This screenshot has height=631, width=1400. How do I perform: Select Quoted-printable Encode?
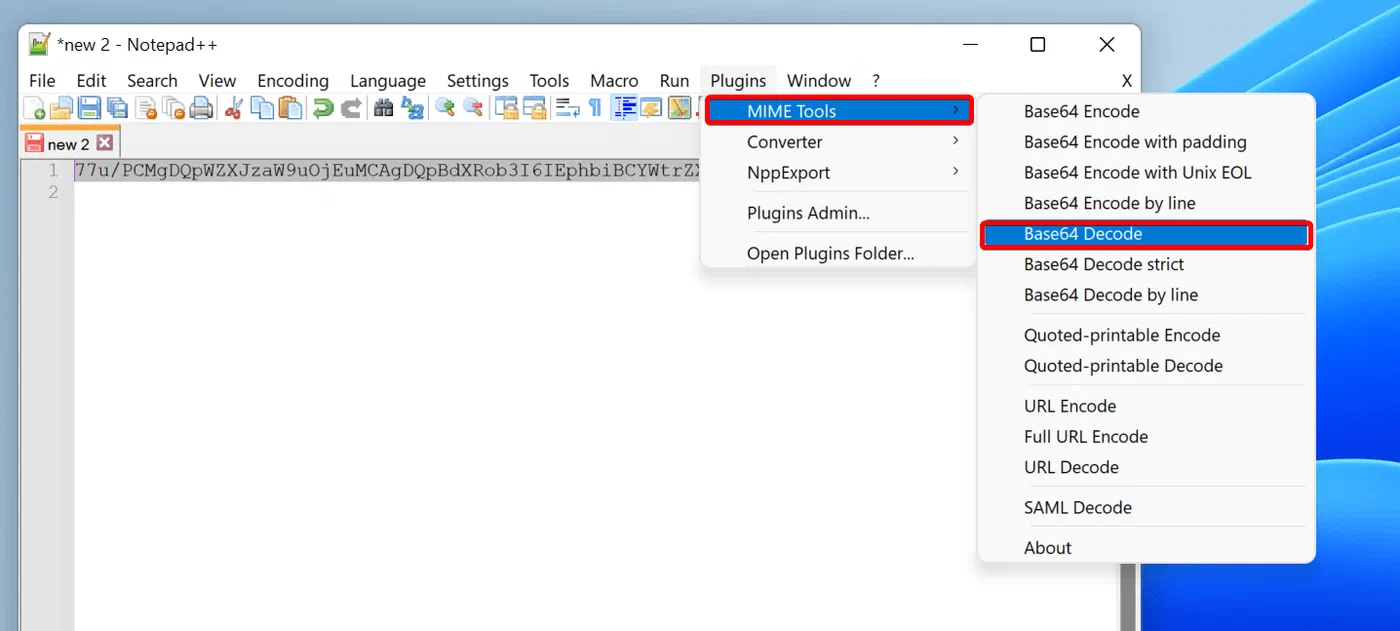1146,335
